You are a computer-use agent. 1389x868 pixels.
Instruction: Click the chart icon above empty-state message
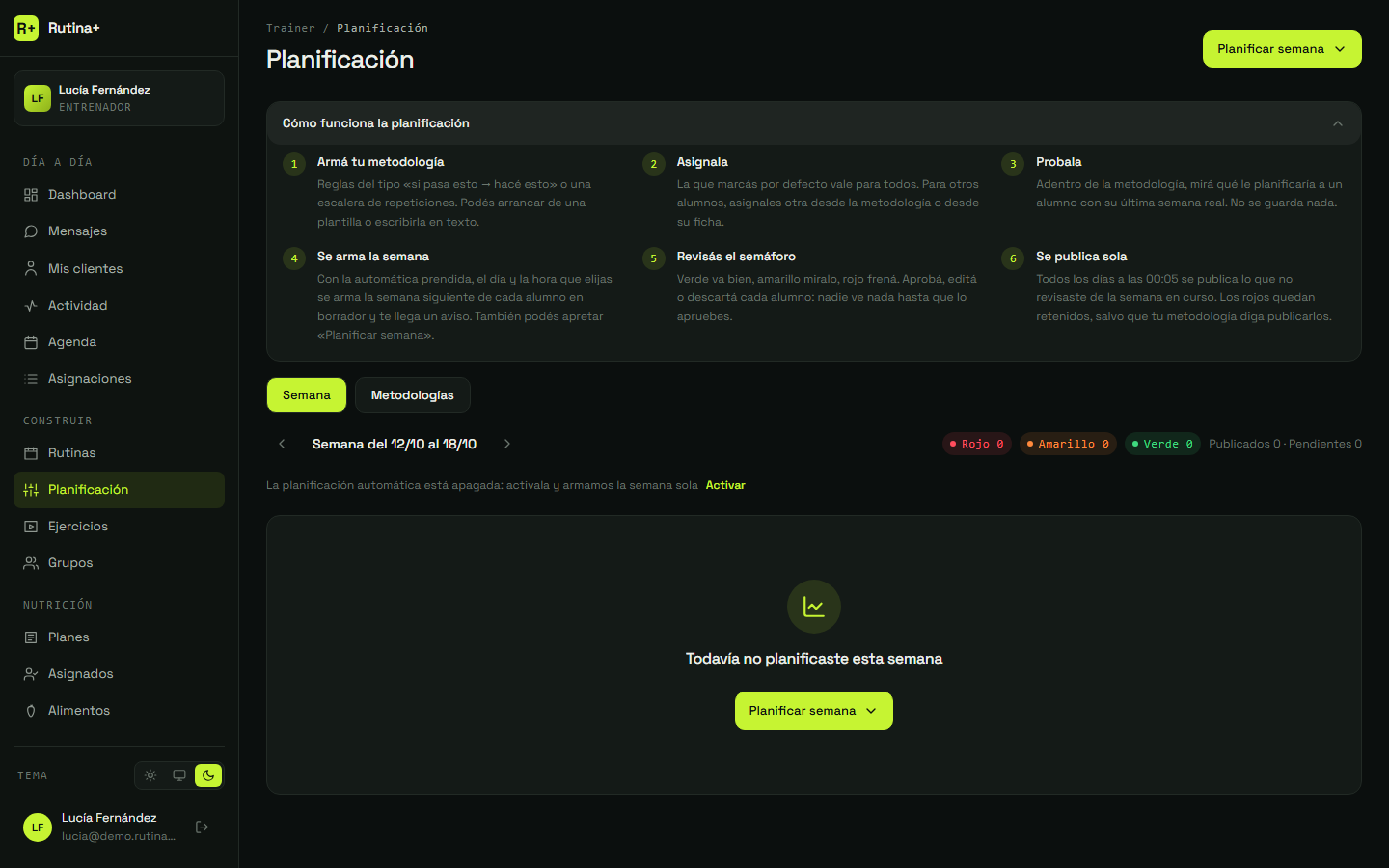814,607
